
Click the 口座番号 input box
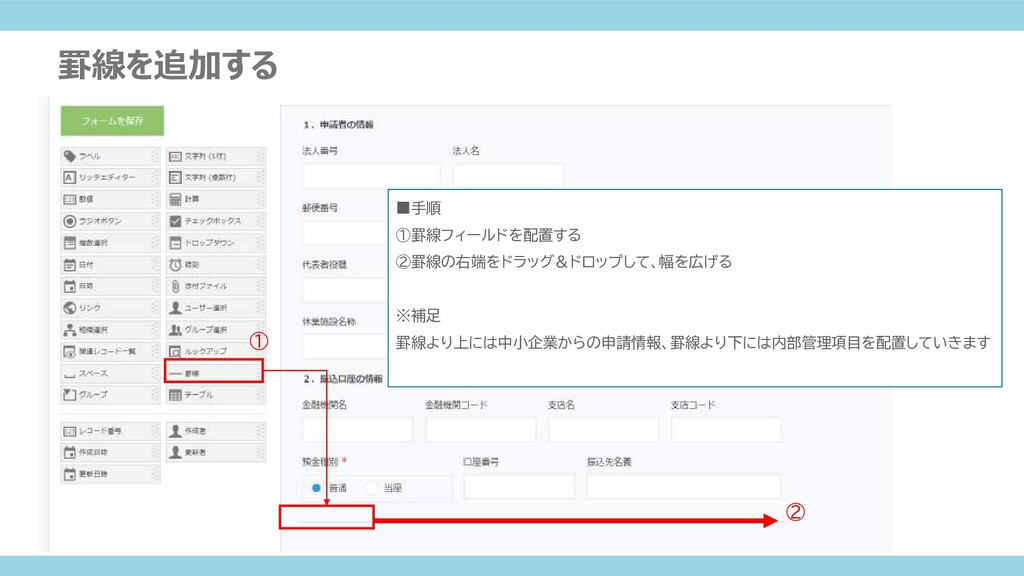[519, 487]
